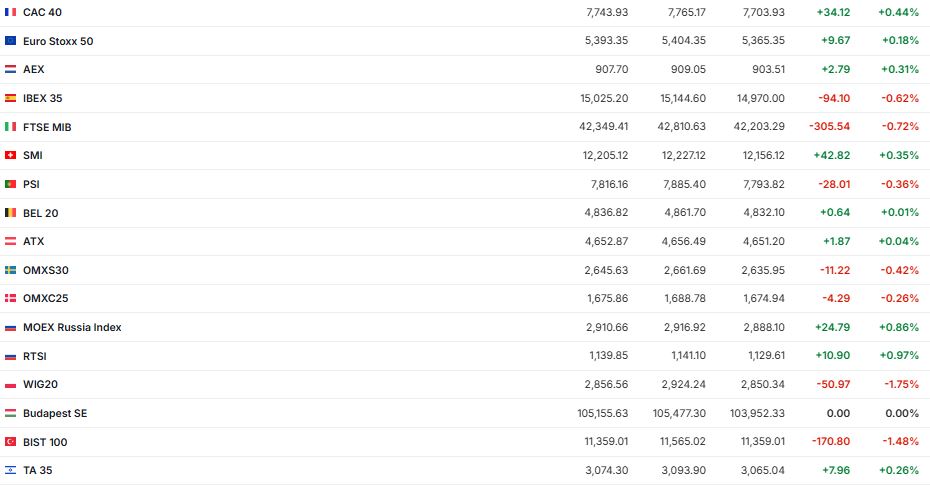
Task: Click the Israel flag icon beside TA 35
Action: pos(10,470)
